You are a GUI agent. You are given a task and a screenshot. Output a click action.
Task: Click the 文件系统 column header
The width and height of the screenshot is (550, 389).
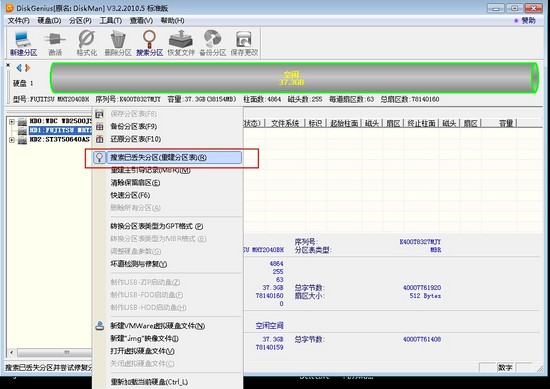[x=285, y=123]
